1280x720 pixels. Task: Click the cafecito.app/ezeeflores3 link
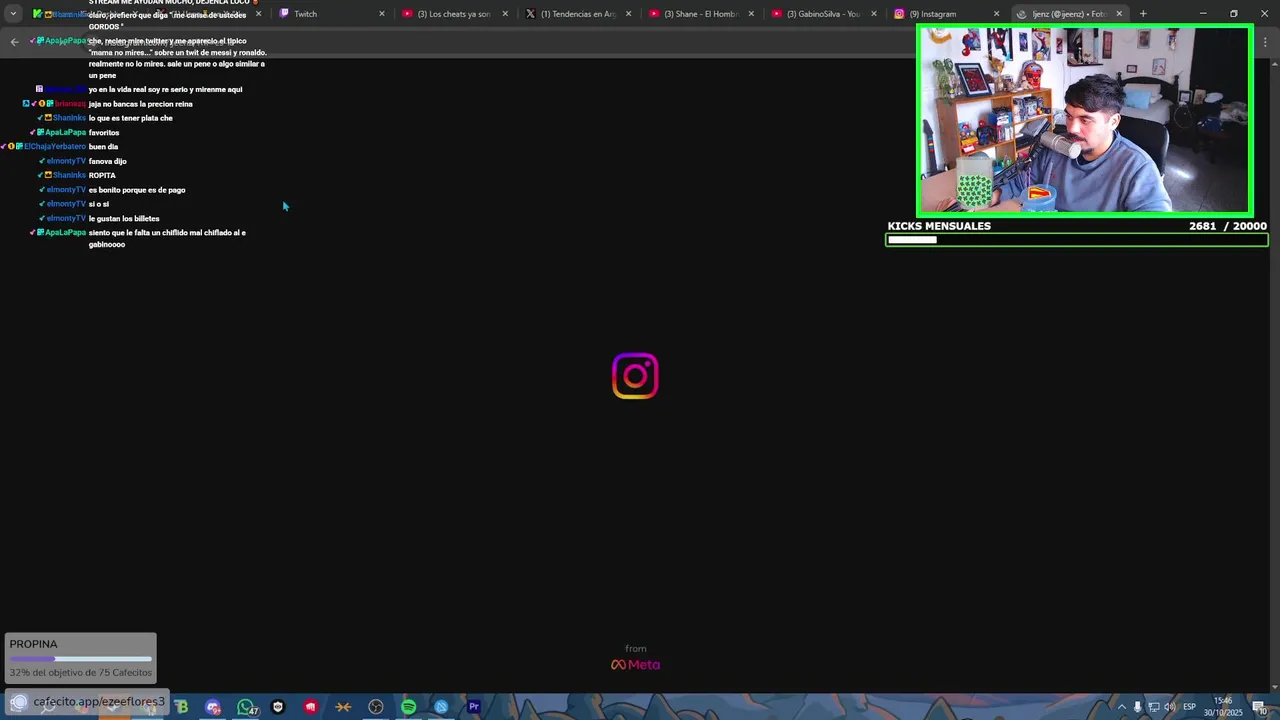coord(99,702)
